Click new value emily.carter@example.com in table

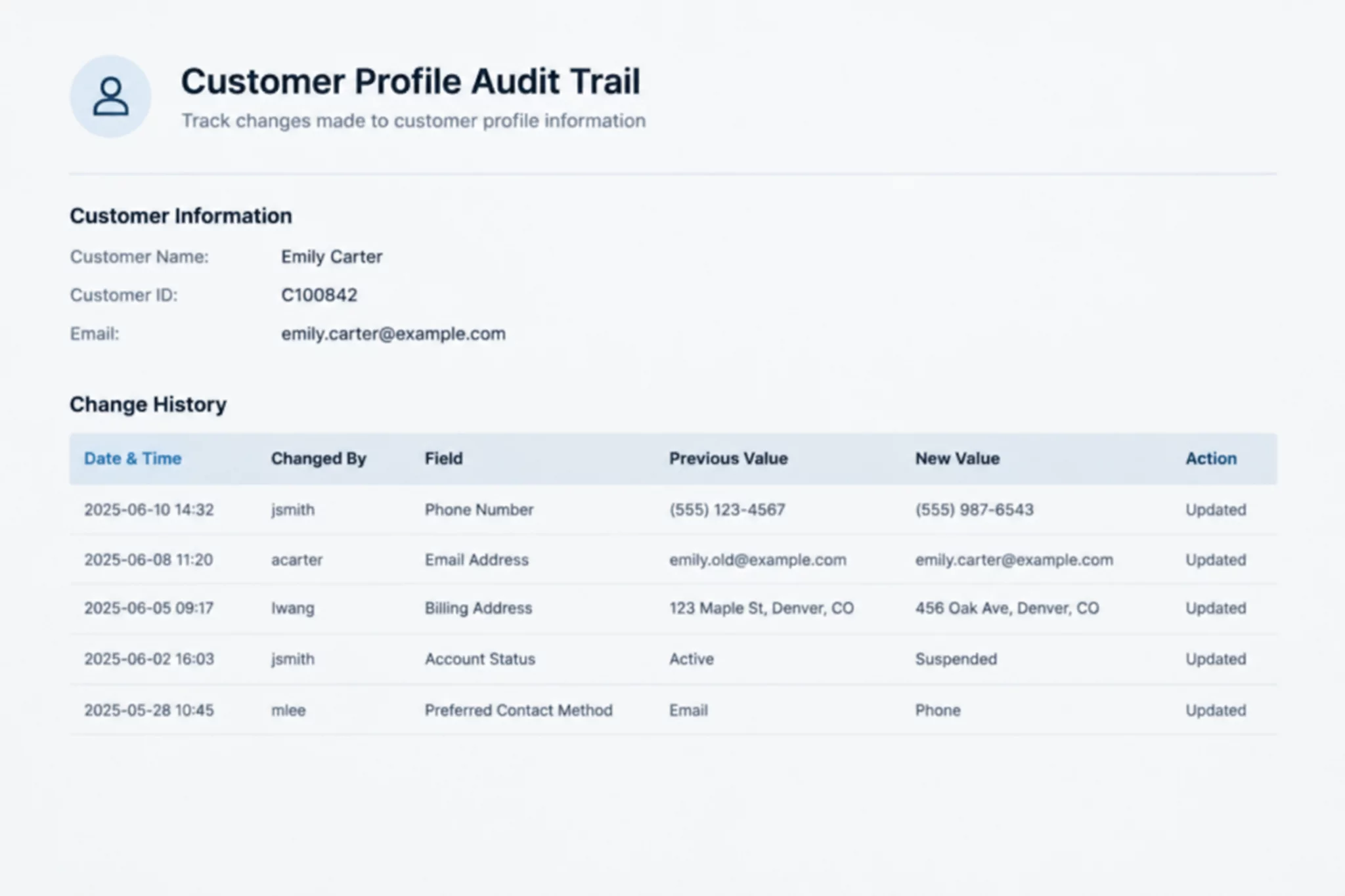pos(1015,560)
